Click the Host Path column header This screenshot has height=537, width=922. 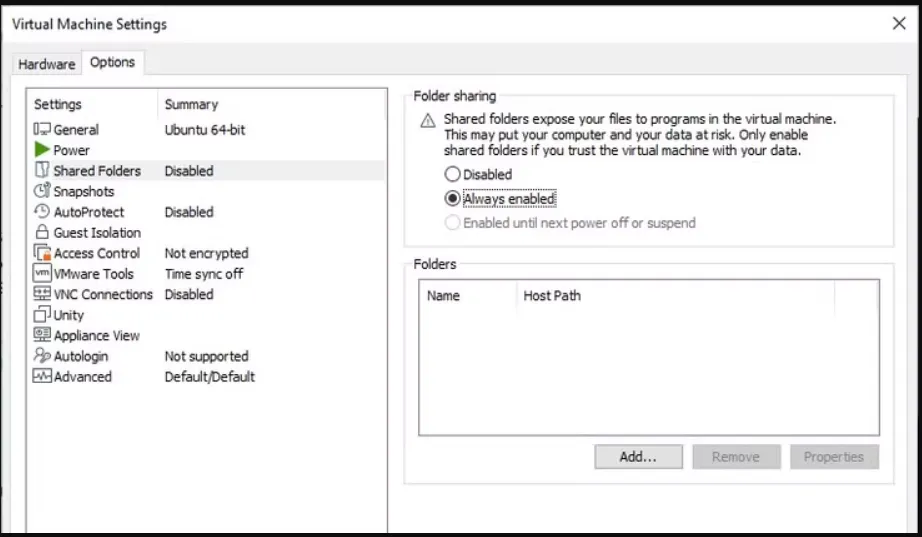pyautogui.click(x=552, y=296)
